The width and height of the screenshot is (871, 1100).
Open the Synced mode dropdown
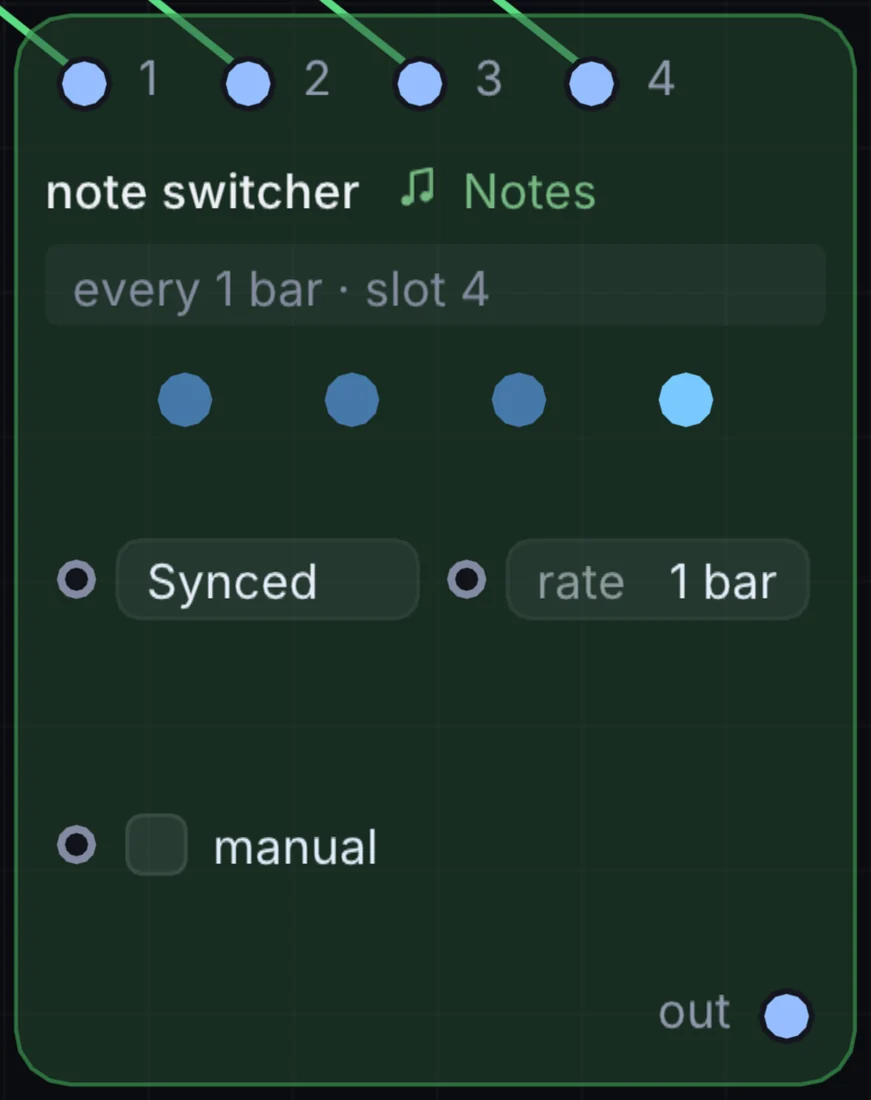(x=268, y=579)
